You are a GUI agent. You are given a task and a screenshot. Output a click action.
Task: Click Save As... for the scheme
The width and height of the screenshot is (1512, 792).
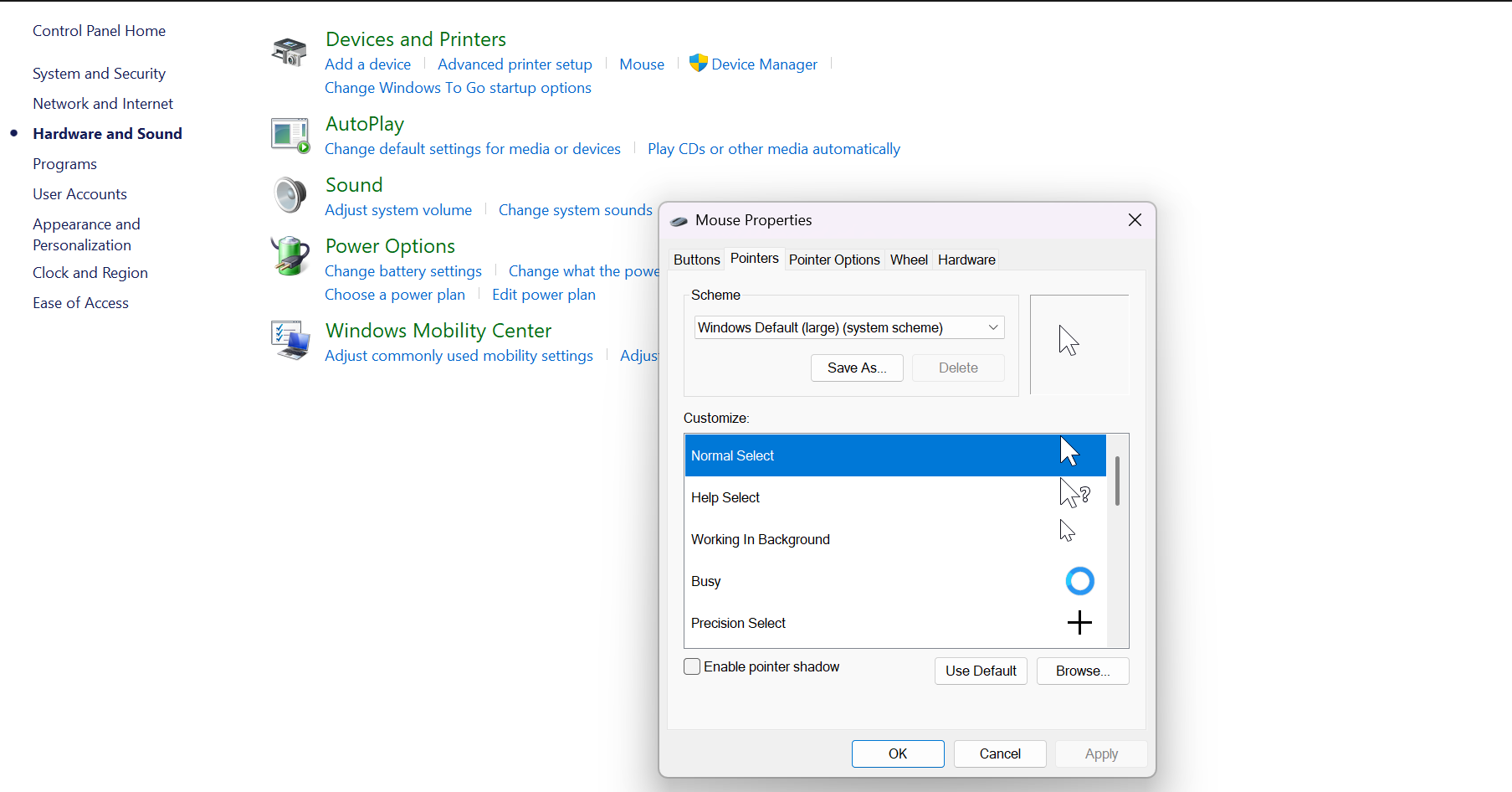[x=856, y=368]
